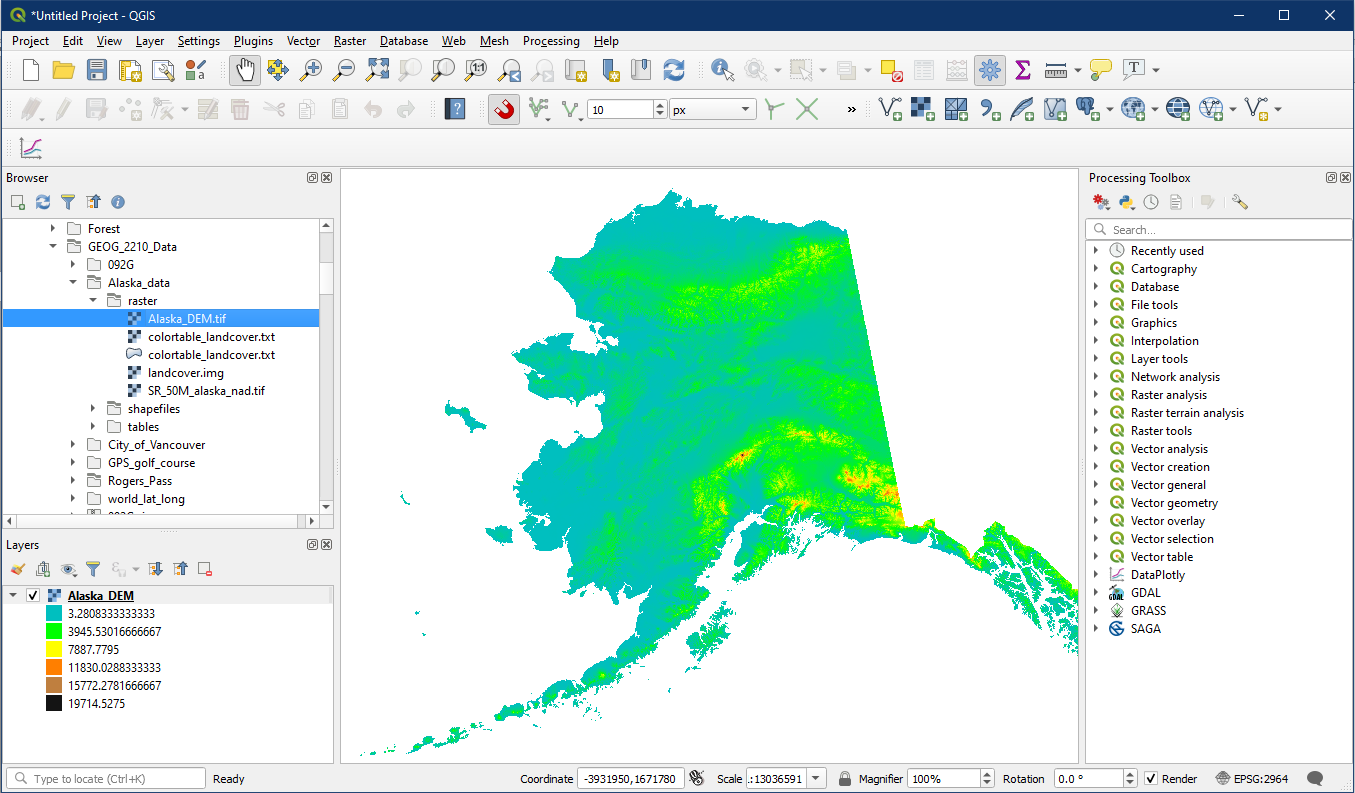Open Layer Styling paintbrush in Layers panel
This screenshot has width=1355, height=793.
pos(17,569)
